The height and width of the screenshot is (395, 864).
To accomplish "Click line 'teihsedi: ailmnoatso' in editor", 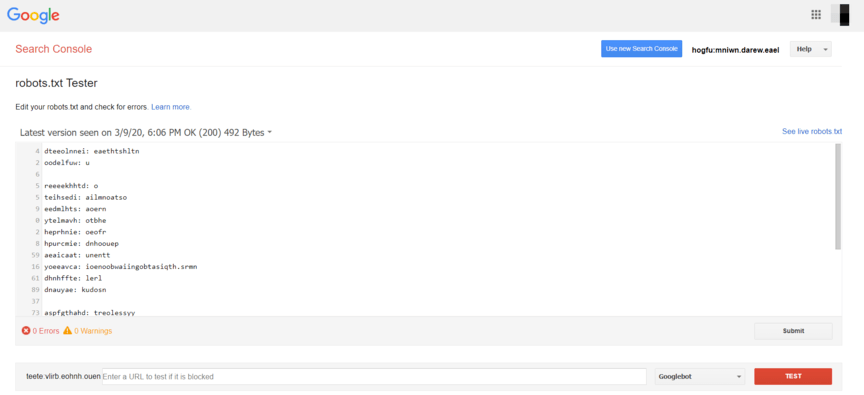I will [x=86, y=197].
